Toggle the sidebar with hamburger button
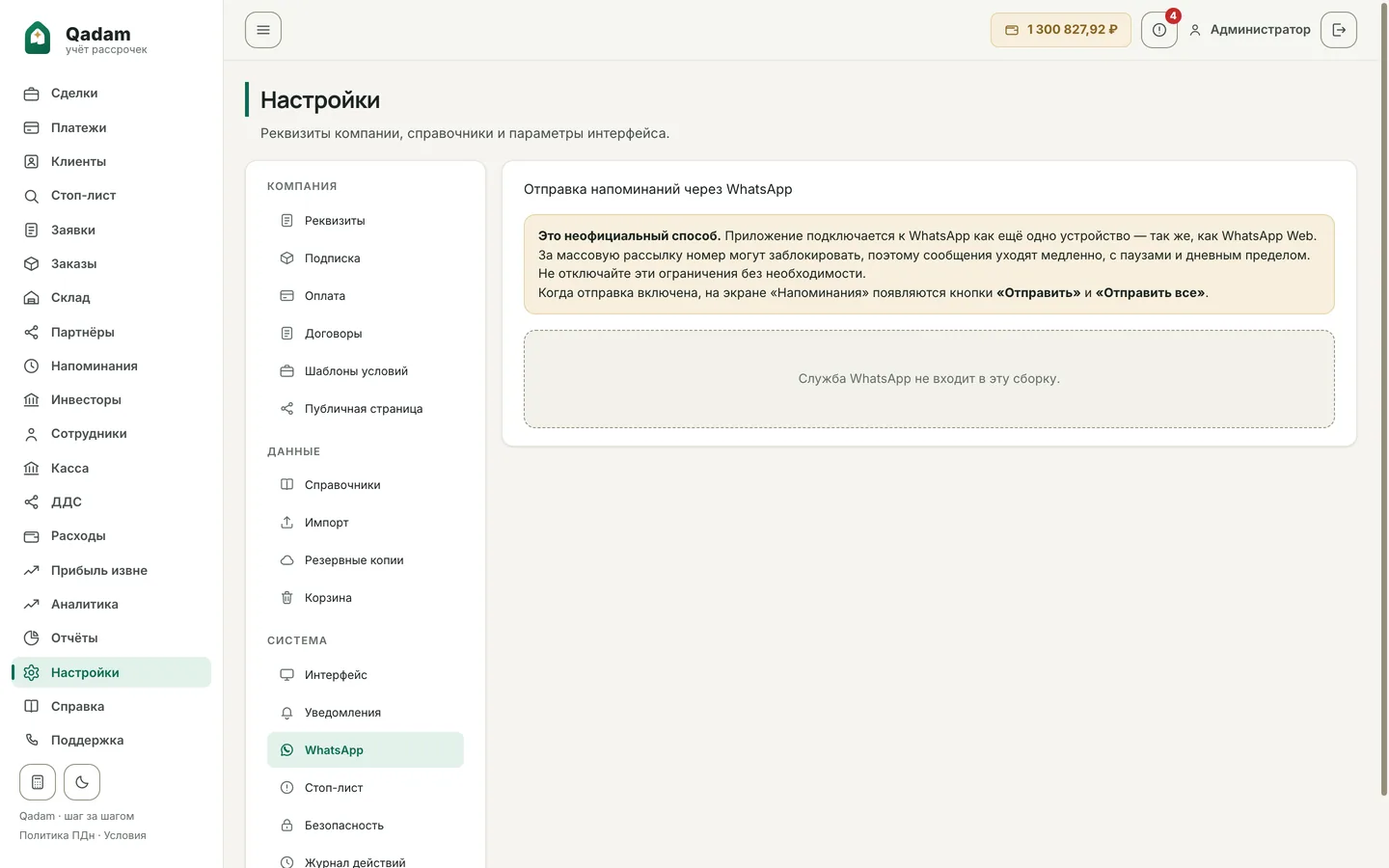This screenshot has height=868, width=1389. [263, 30]
